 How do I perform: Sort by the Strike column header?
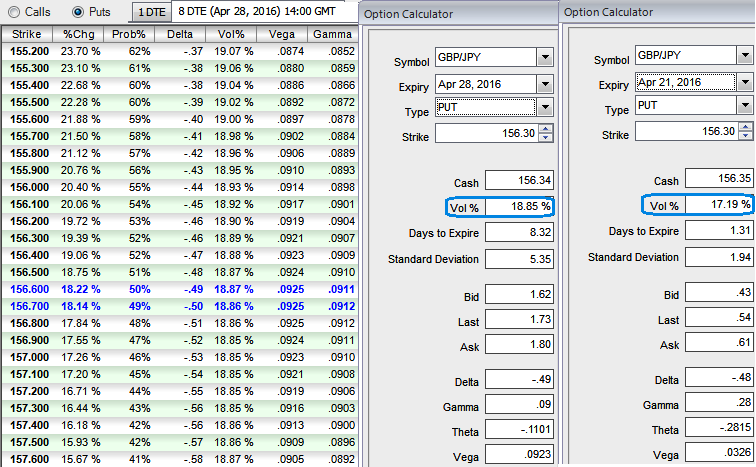click(28, 33)
